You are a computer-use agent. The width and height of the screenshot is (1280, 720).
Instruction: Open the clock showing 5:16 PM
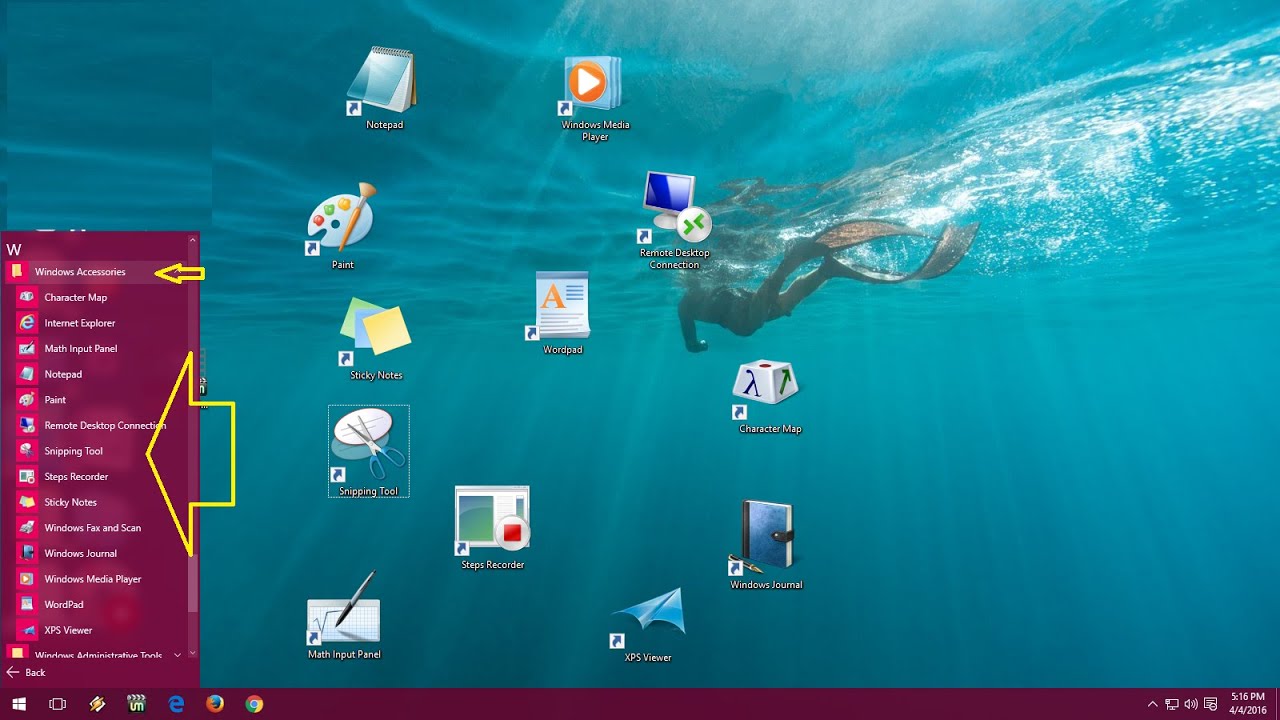[x=1247, y=703]
